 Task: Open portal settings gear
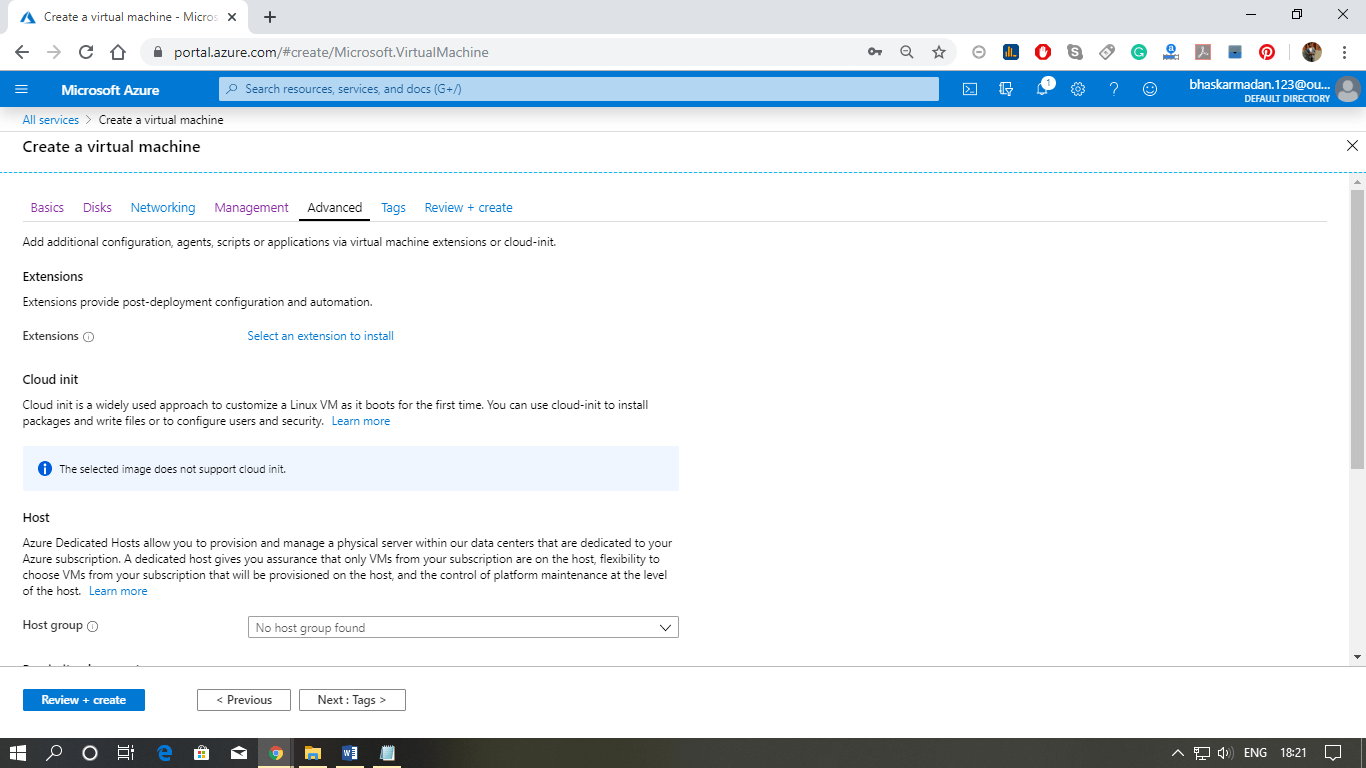tap(1078, 88)
